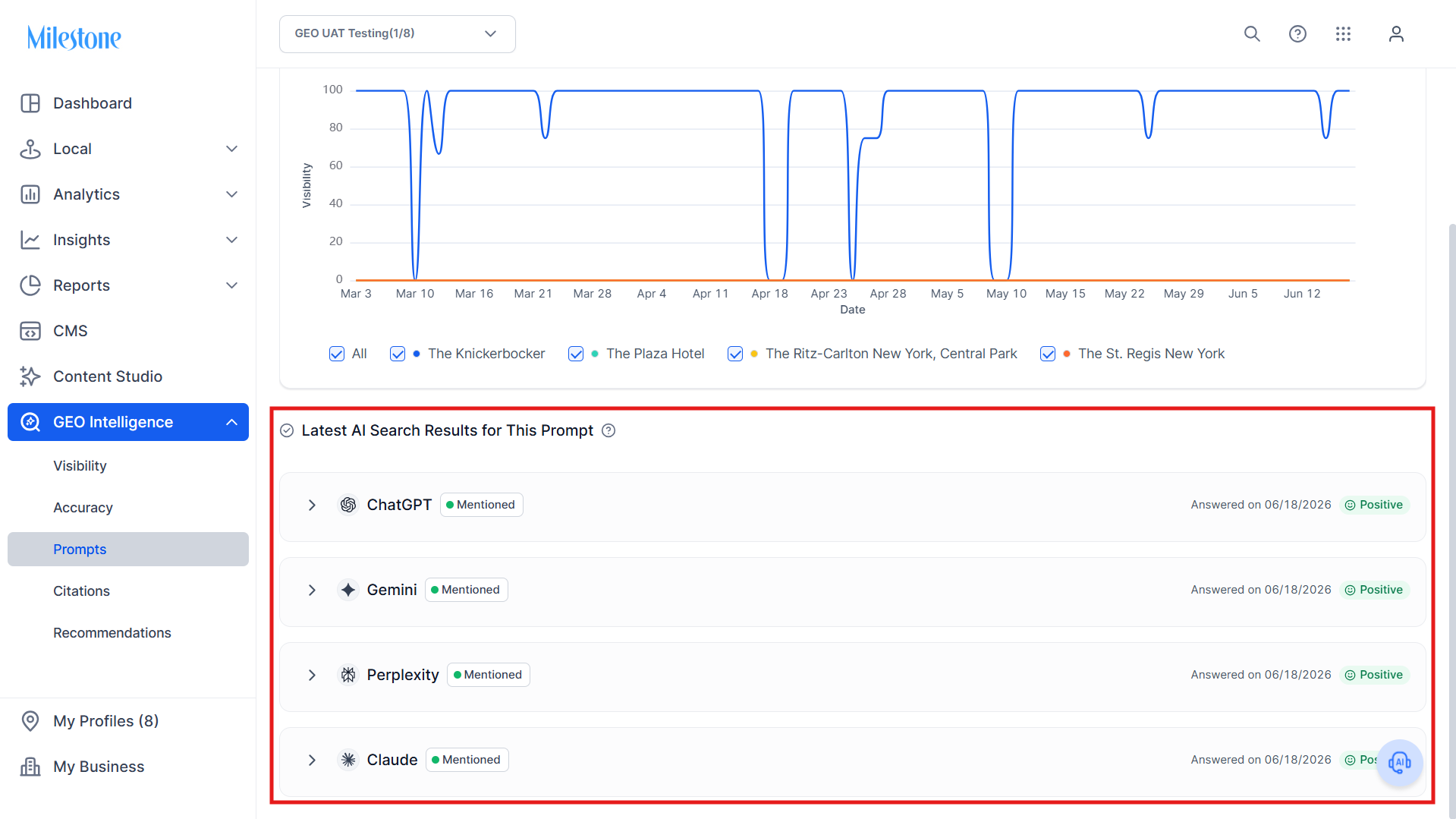Open the Visibility submenu item
The width and height of the screenshot is (1456, 819).
click(x=80, y=466)
